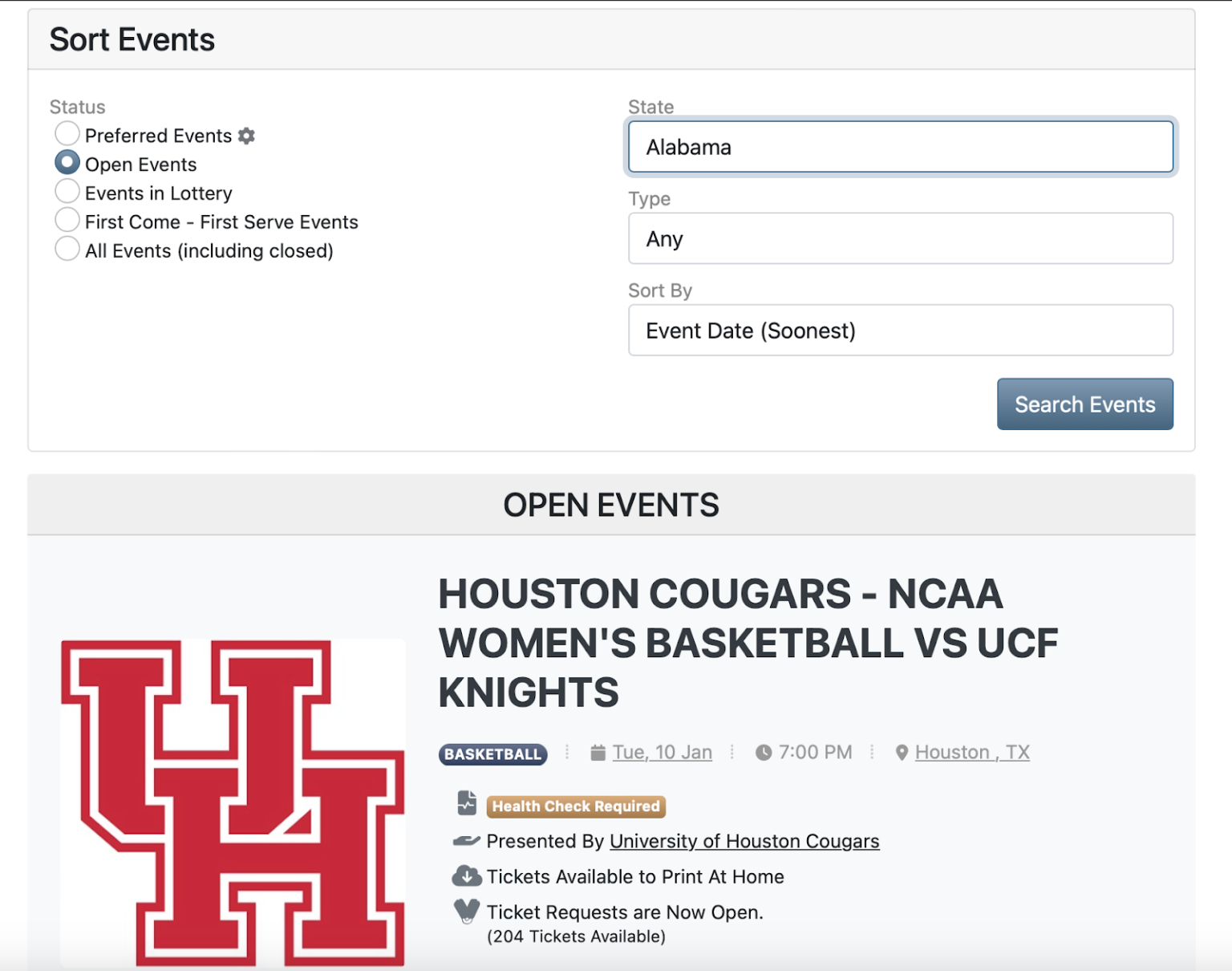Click the location pin beside Houston, TX
The height and width of the screenshot is (971, 1232).
pyautogui.click(x=902, y=752)
